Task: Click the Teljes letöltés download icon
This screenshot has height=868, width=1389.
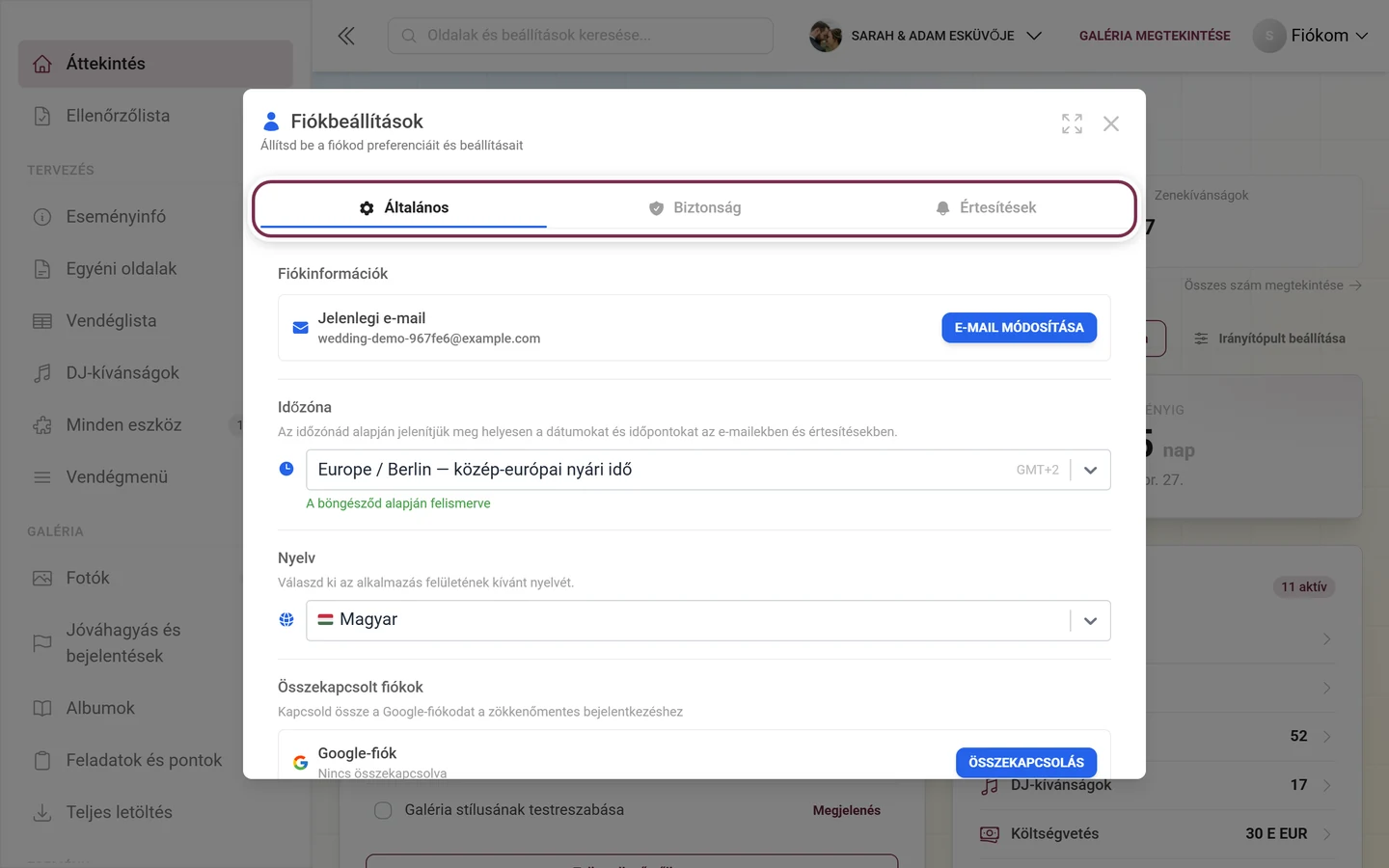Action: (42, 813)
